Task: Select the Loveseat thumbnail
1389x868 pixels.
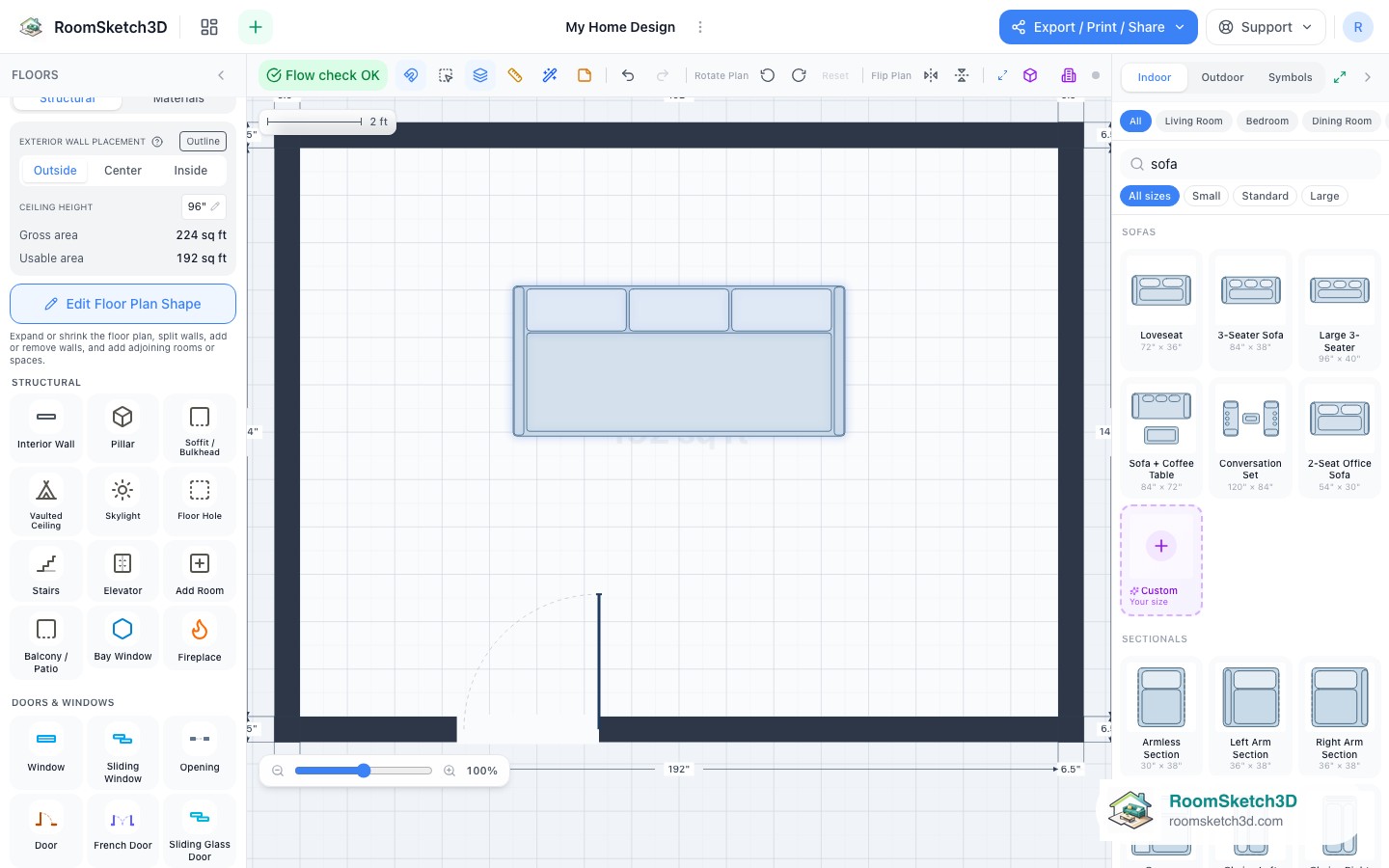Action: [x=1161, y=311]
